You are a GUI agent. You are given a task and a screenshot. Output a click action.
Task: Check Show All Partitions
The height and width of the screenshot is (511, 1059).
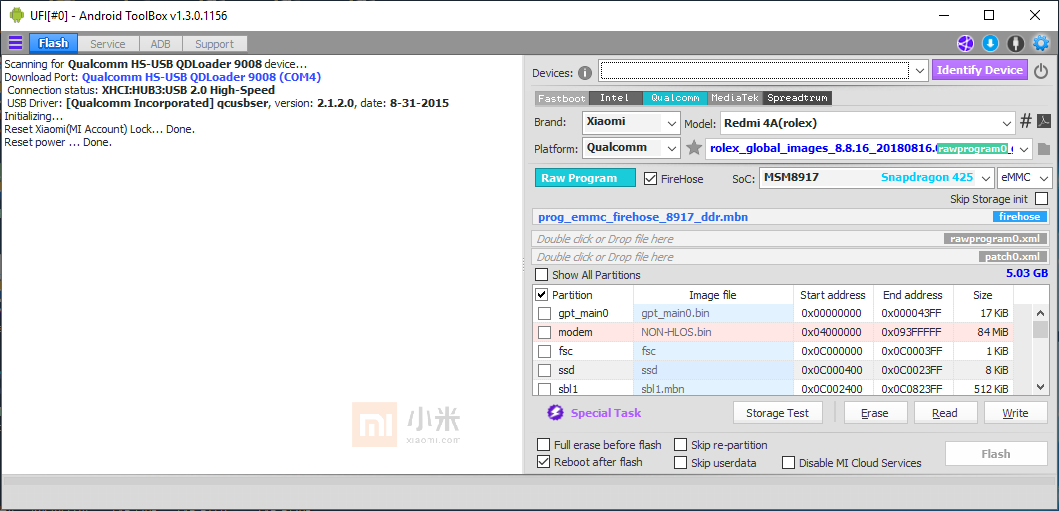pos(542,275)
